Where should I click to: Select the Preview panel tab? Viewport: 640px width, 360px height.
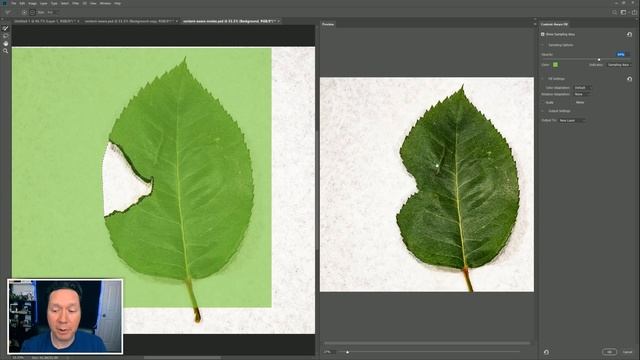pos(328,24)
